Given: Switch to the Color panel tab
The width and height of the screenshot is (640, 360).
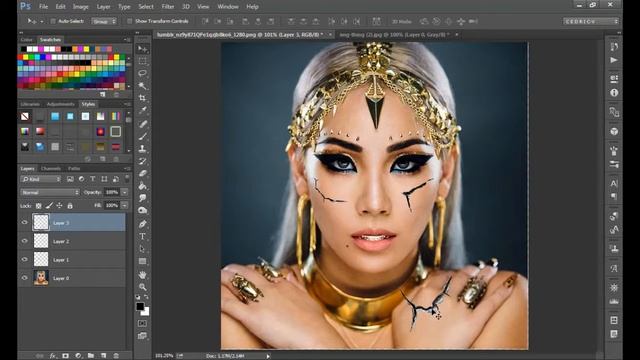Looking at the screenshot, I should point(26,40).
